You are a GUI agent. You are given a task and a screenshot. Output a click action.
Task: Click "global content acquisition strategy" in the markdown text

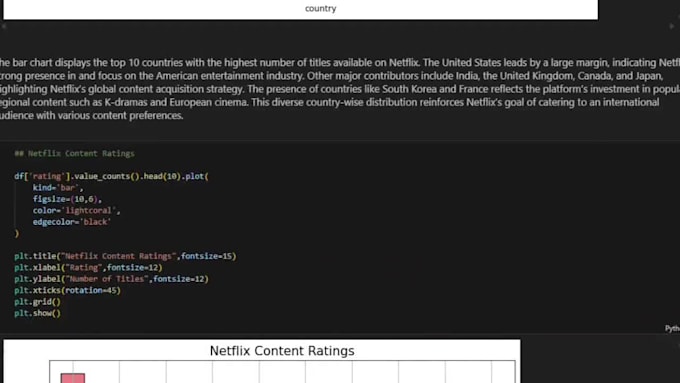tap(167, 89)
